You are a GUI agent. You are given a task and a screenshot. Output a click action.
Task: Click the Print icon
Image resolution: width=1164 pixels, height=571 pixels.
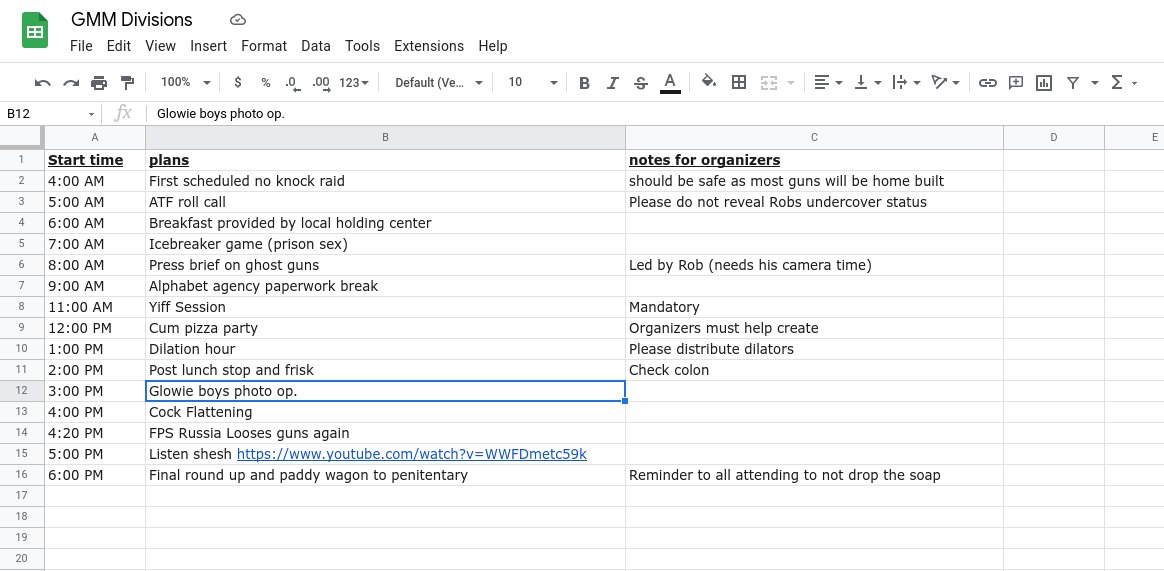(x=99, y=82)
